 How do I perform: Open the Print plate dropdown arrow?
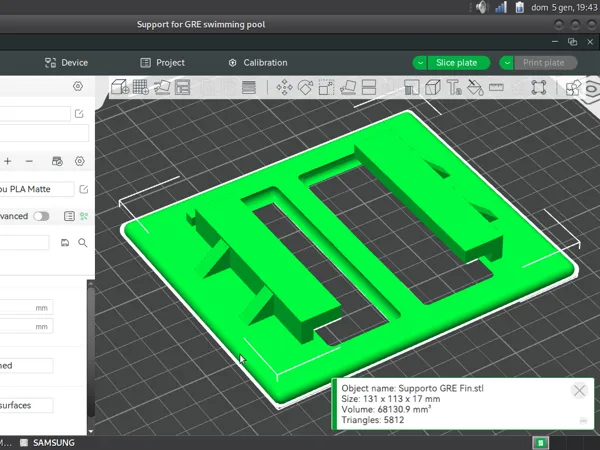click(506, 63)
